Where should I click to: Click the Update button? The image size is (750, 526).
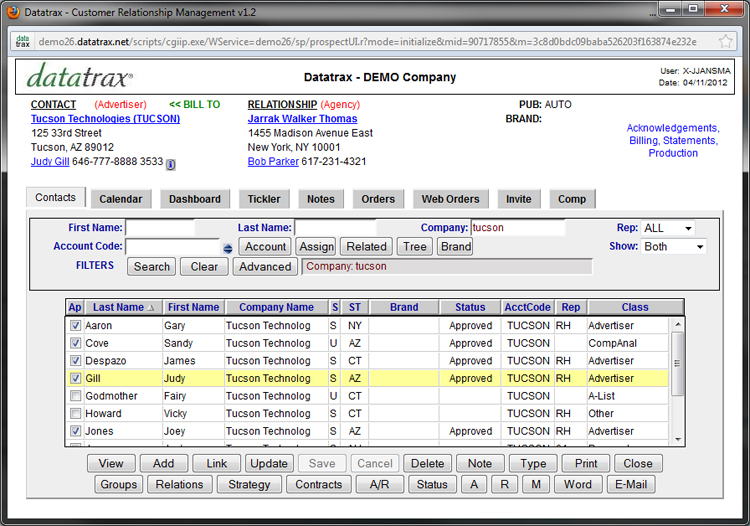click(x=269, y=463)
